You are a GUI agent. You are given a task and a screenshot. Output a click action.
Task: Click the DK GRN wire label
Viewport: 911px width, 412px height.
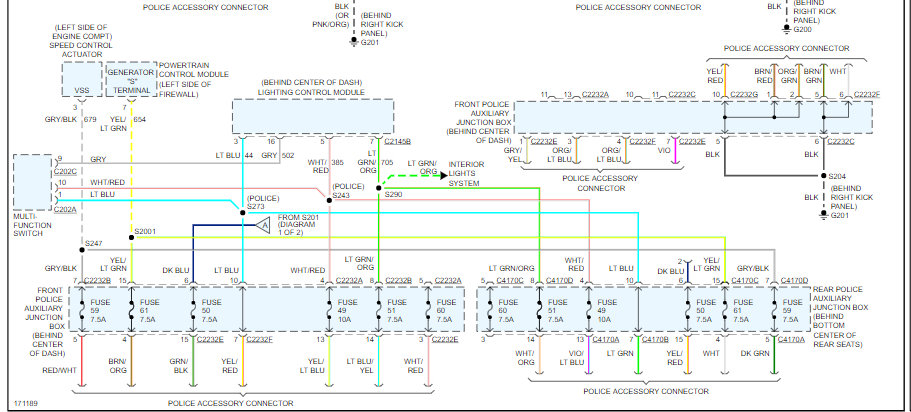click(755, 353)
